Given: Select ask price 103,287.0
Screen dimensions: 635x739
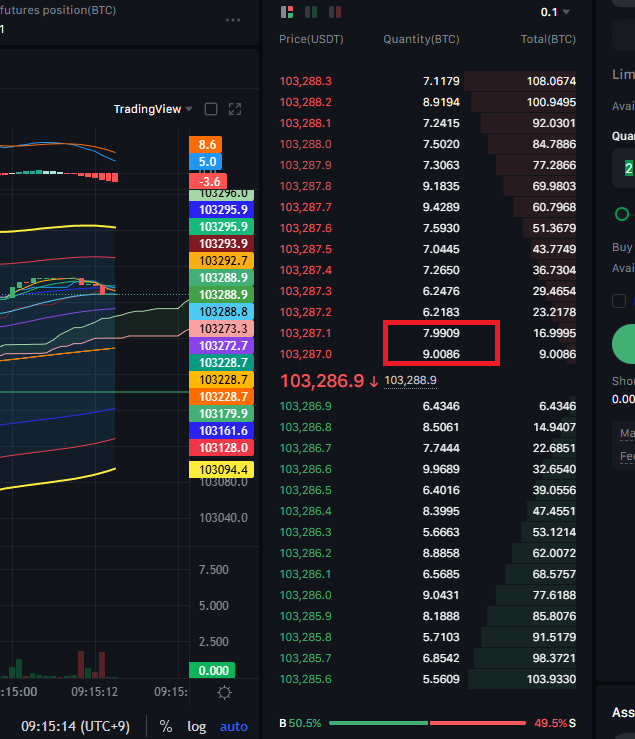Looking at the screenshot, I should pos(305,354).
